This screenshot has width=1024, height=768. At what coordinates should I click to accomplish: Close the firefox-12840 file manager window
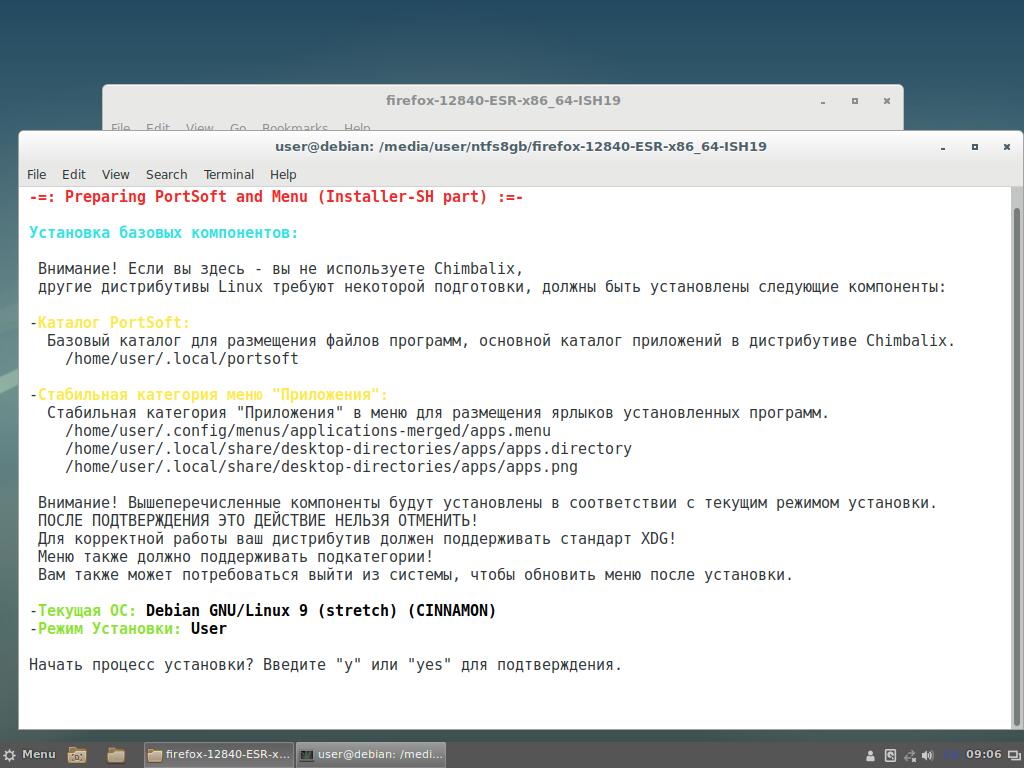tap(887, 101)
